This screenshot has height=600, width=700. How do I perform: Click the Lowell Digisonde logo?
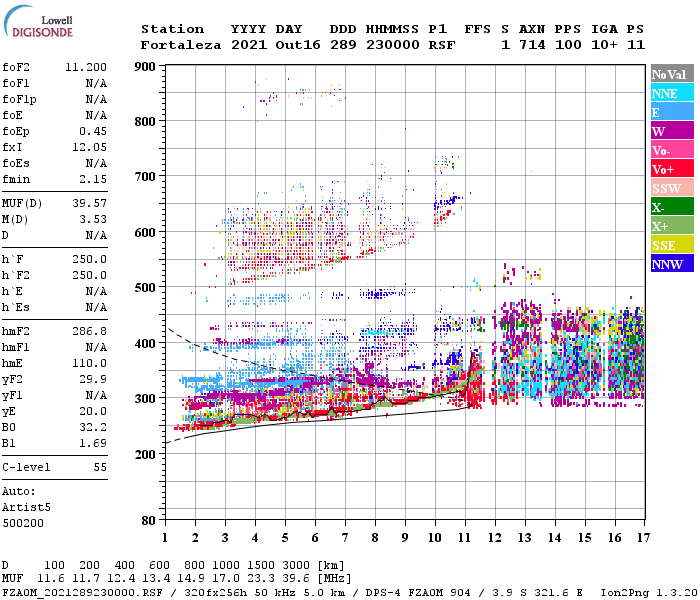coord(38,22)
